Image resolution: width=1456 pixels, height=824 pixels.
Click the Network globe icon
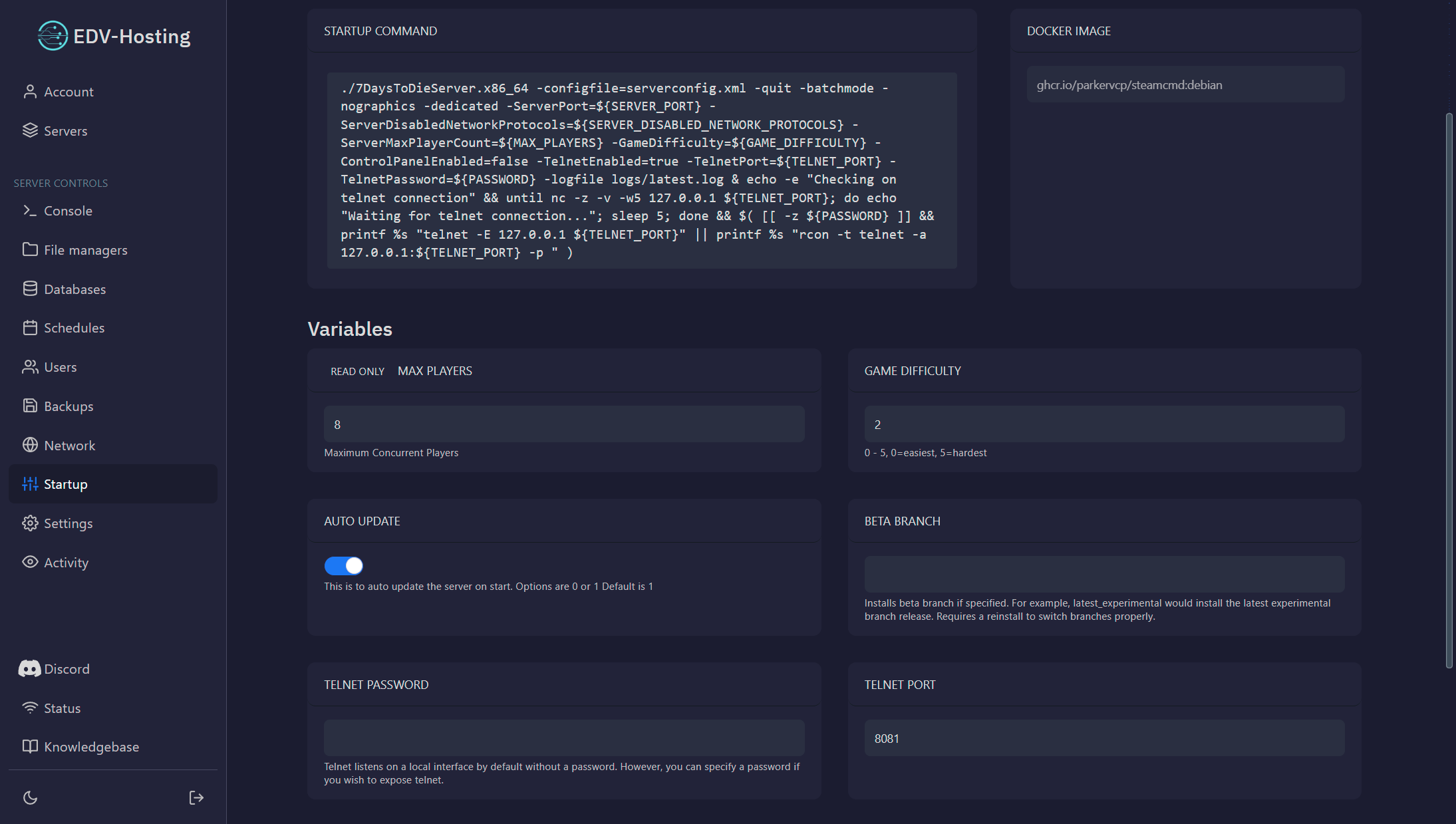point(30,445)
